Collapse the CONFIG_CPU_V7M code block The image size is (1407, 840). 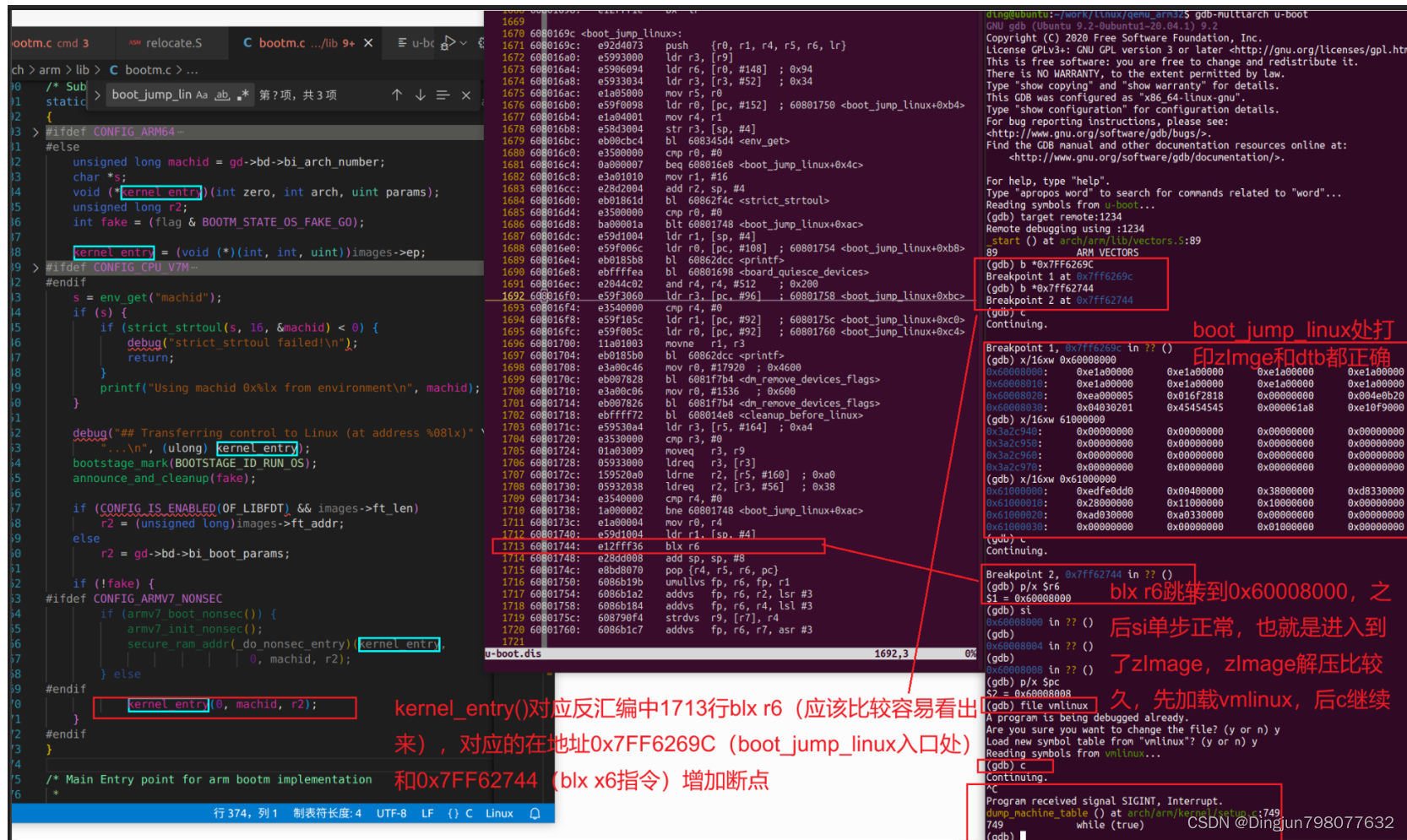(x=35, y=267)
